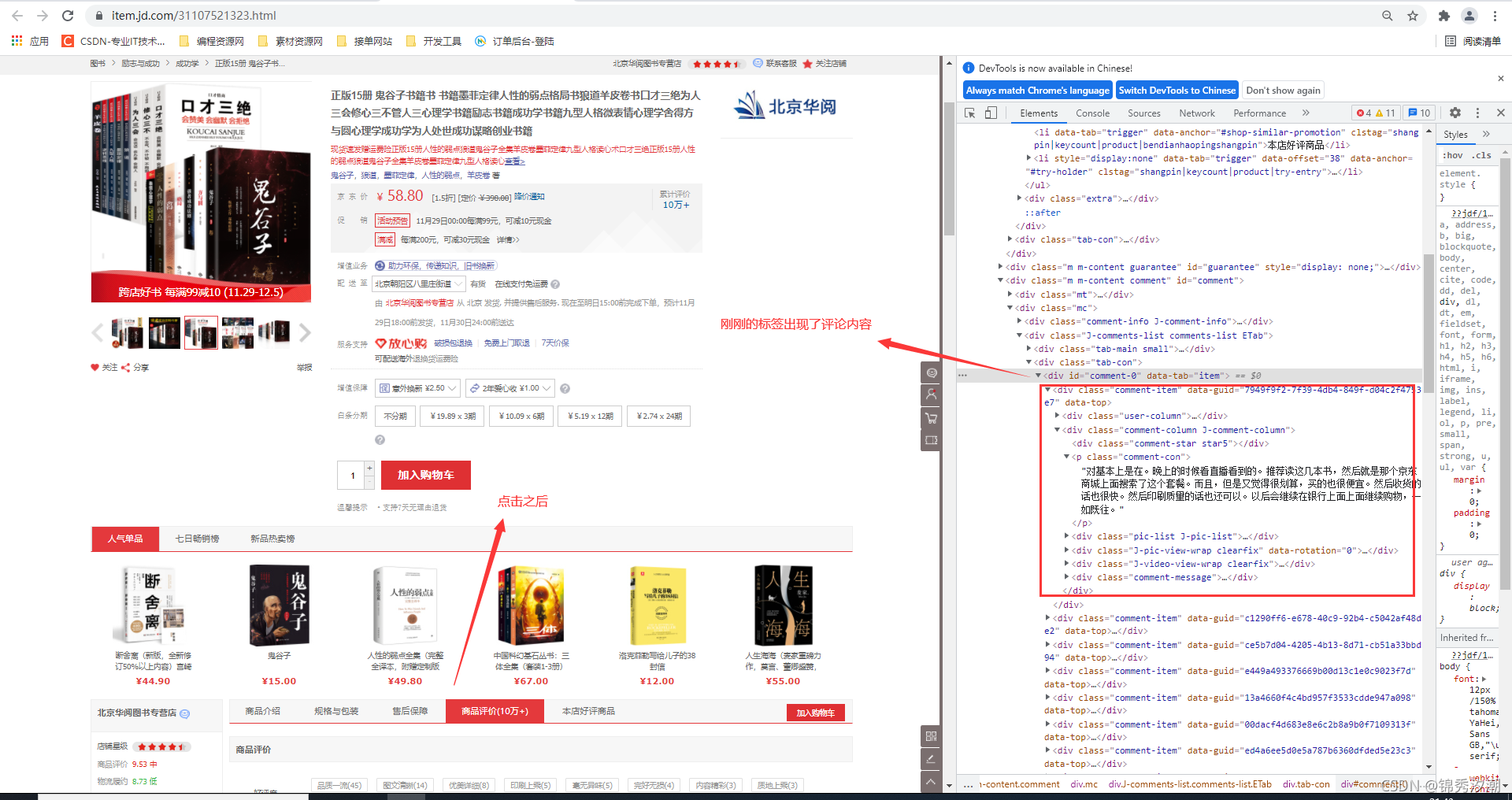Click Don't show again
This screenshot has height=800, width=1512.
click(x=1283, y=91)
